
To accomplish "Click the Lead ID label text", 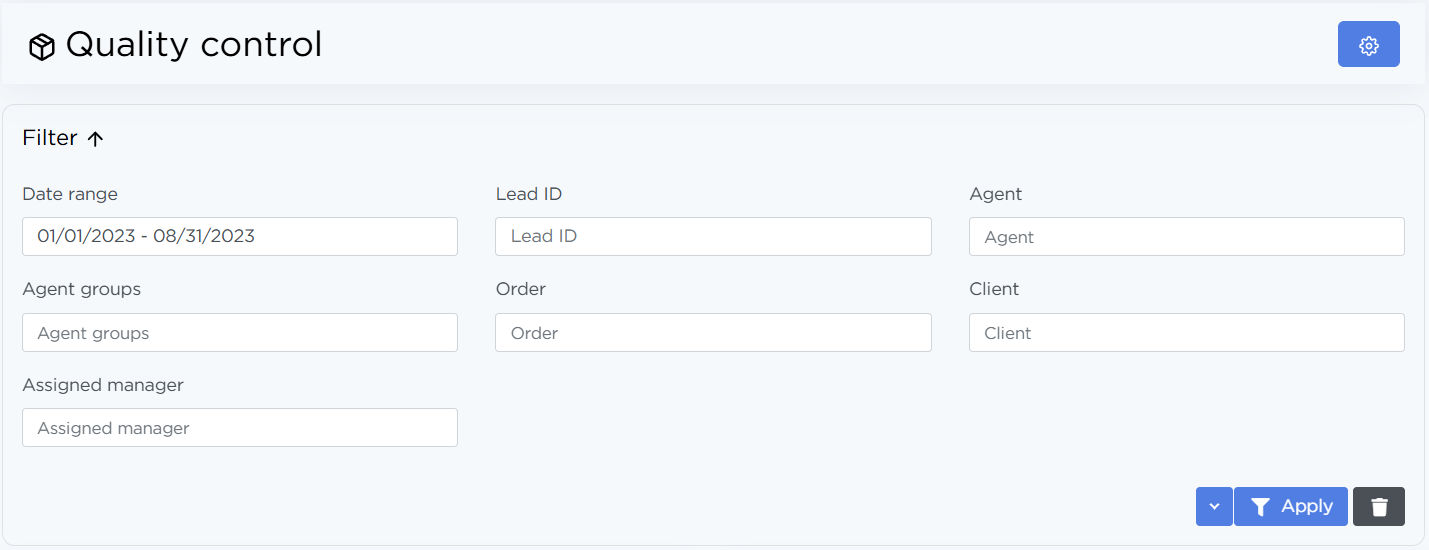I will click(x=529, y=194).
